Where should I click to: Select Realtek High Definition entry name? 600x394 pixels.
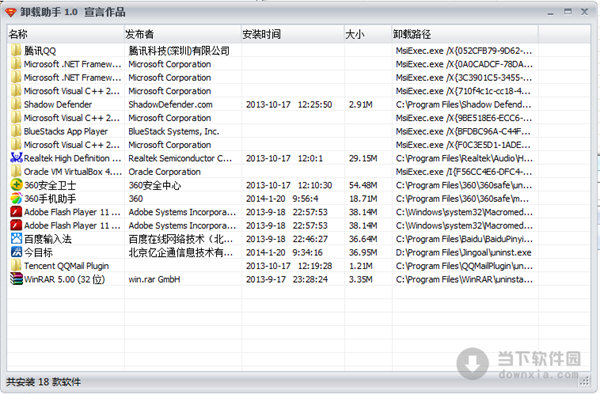72,158
